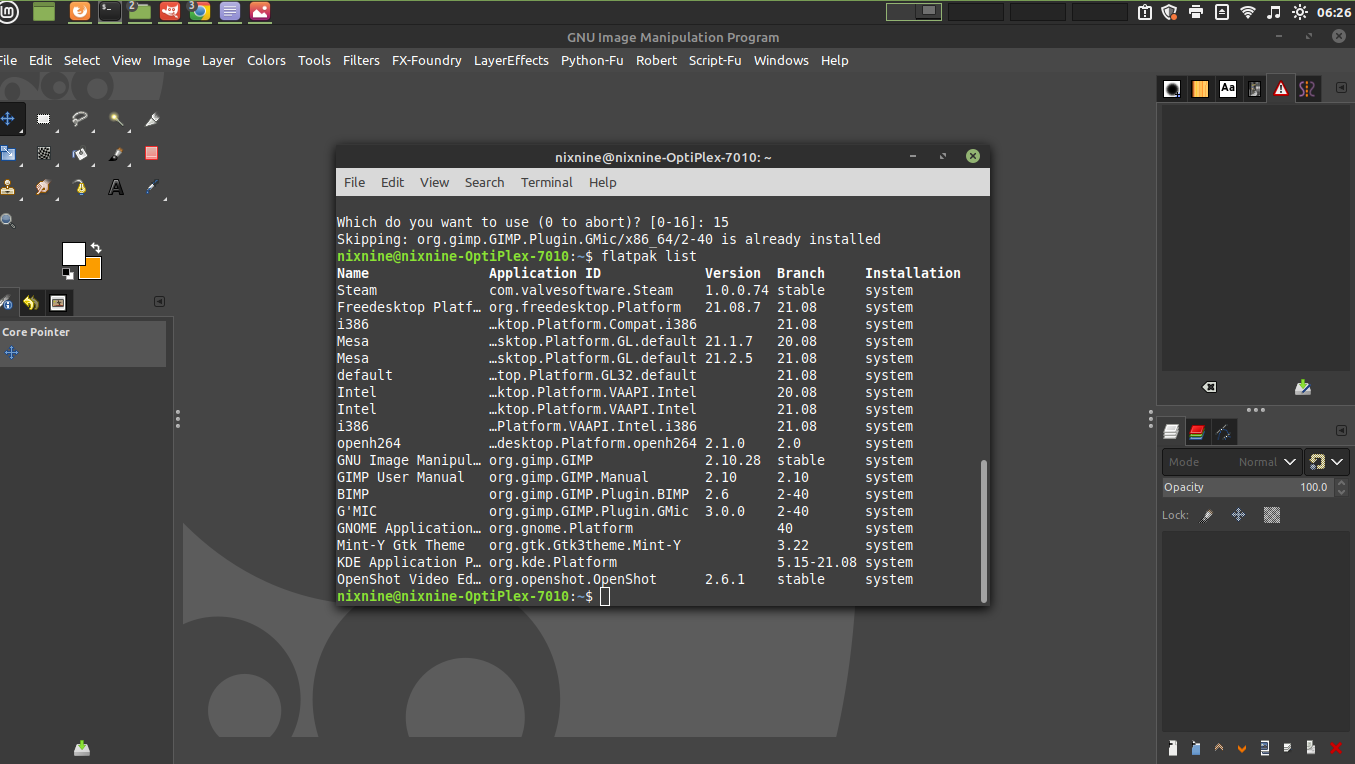Image resolution: width=1355 pixels, height=764 pixels.
Task: Open the Brushes tab in right dock
Action: point(1172,89)
